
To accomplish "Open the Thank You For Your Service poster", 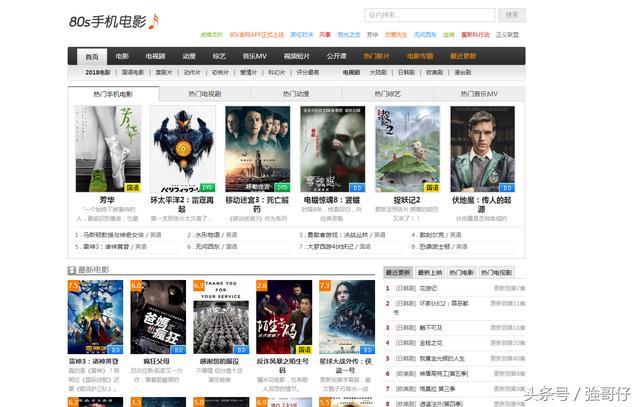I will coord(221,317).
